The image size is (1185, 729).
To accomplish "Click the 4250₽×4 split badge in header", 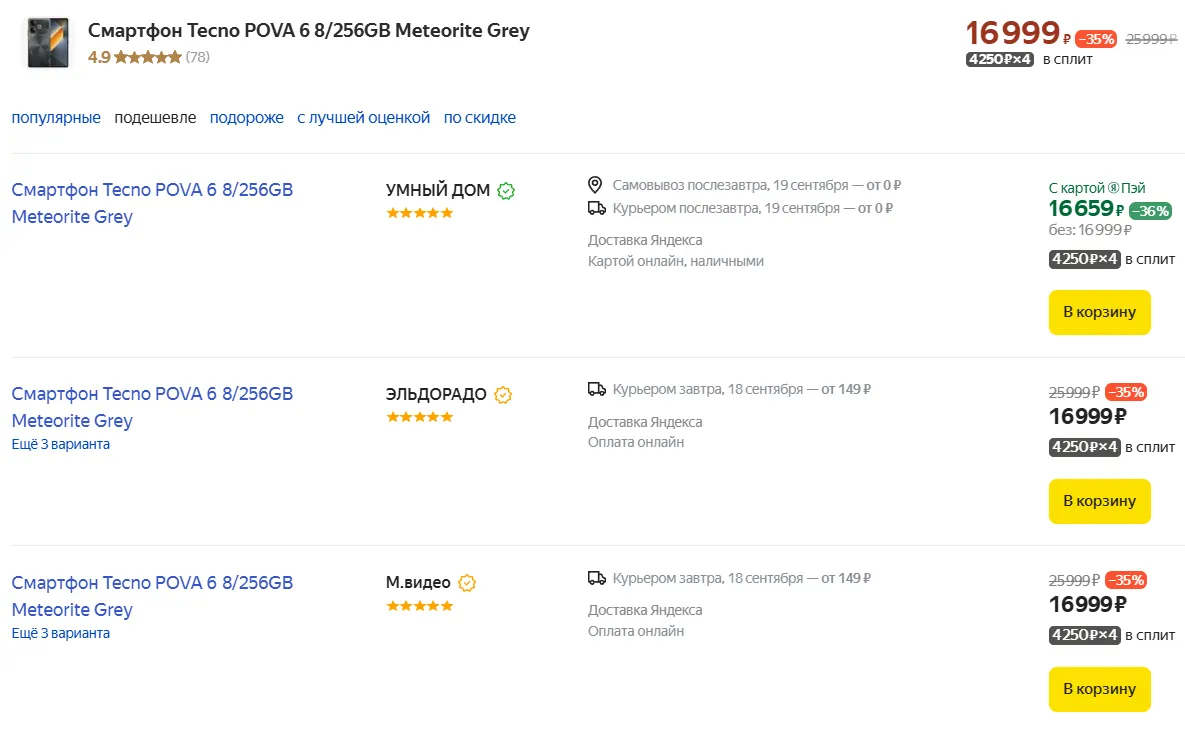I will pyautogui.click(x=1000, y=59).
